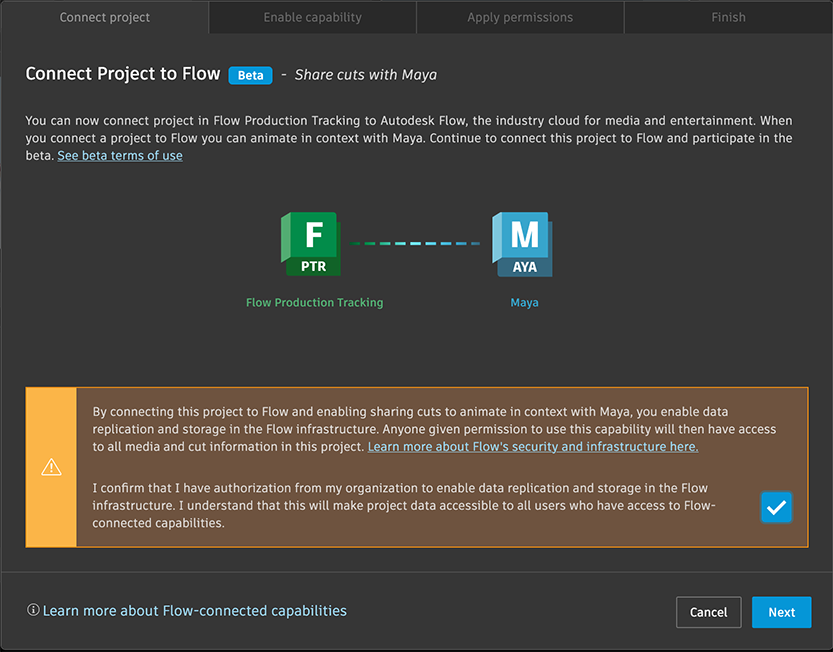The width and height of the screenshot is (833, 652).
Task: Click the Flow Production Tracking icon
Action: point(311,244)
